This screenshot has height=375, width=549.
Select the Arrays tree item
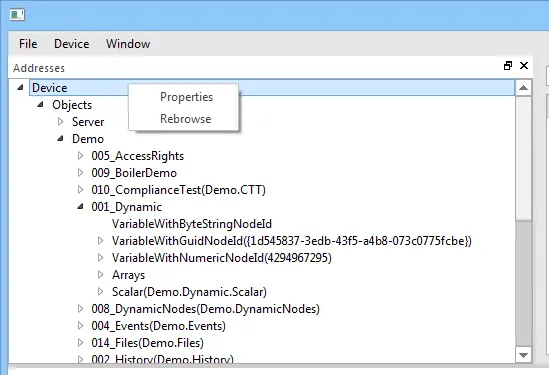coord(128,275)
